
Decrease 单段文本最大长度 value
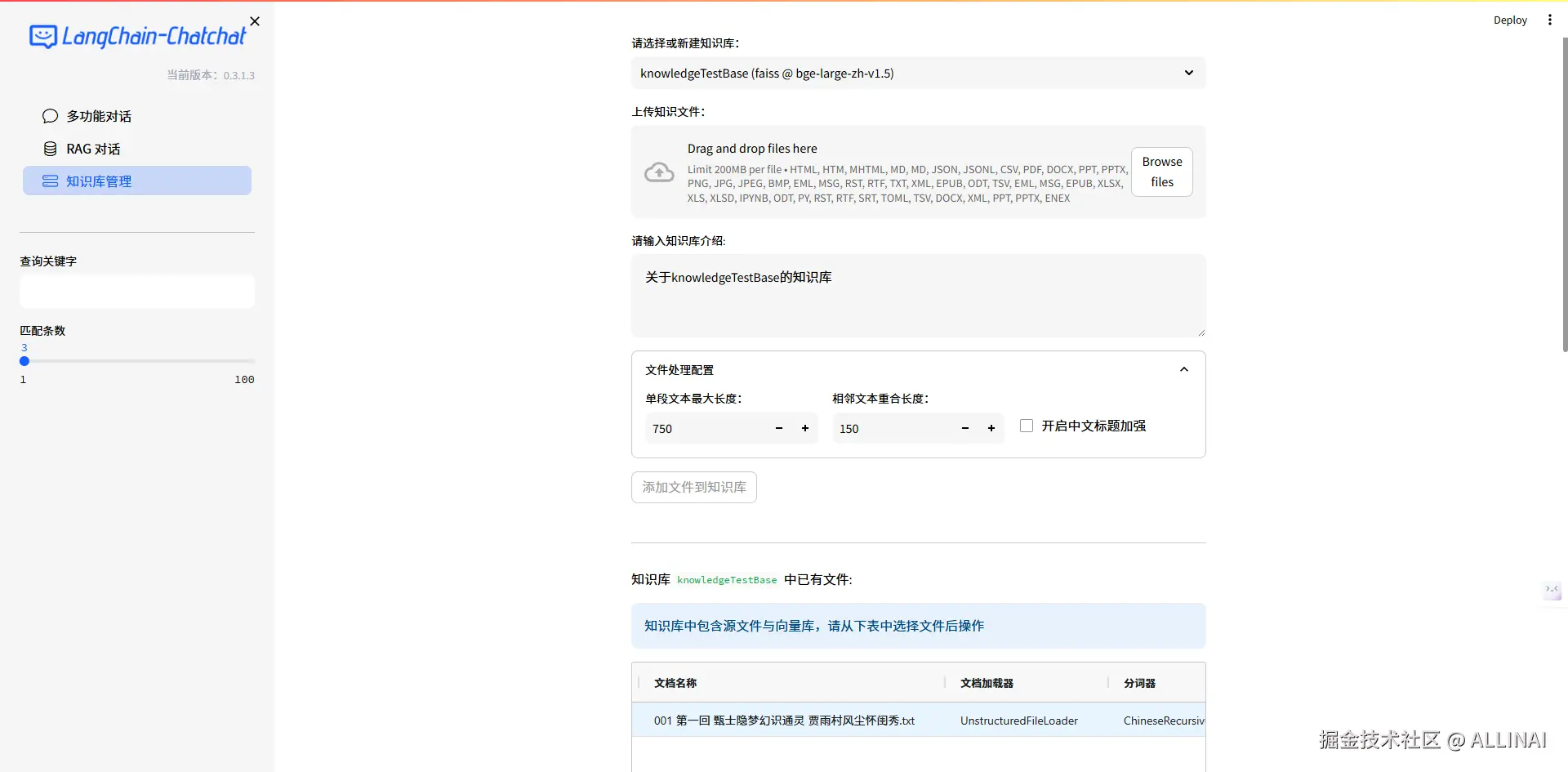tap(779, 428)
